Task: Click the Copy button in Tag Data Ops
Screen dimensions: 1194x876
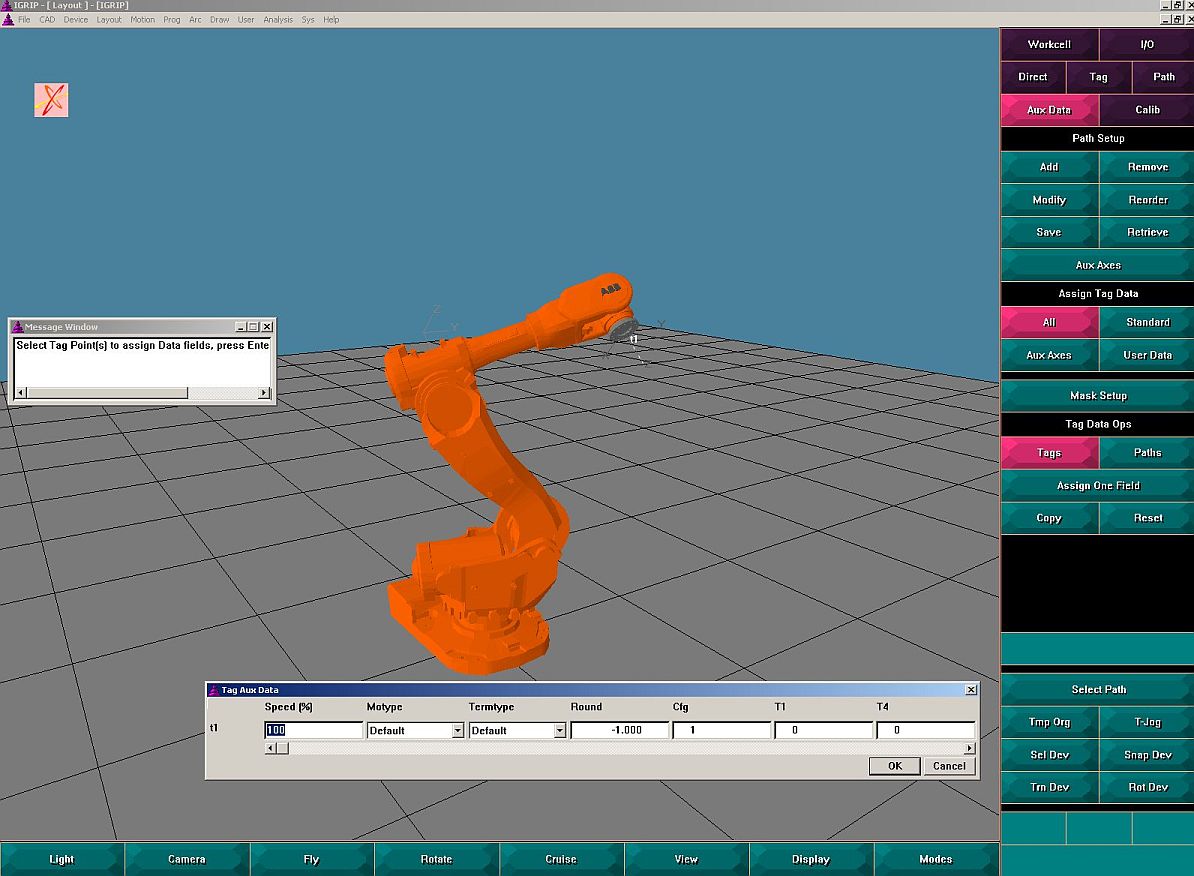Action: (x=1049, y=518)
